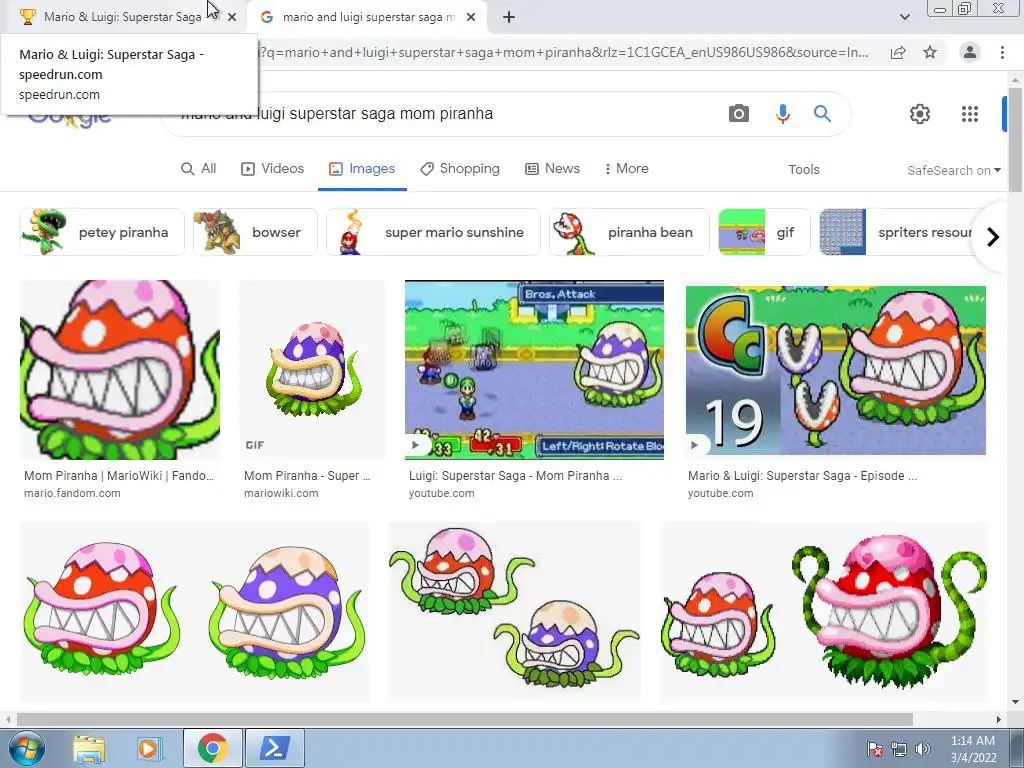Open Chrome's three-dot menu
Image resolution: width=1024 pixels, height=768 pixels.
tap(1002, 52)
